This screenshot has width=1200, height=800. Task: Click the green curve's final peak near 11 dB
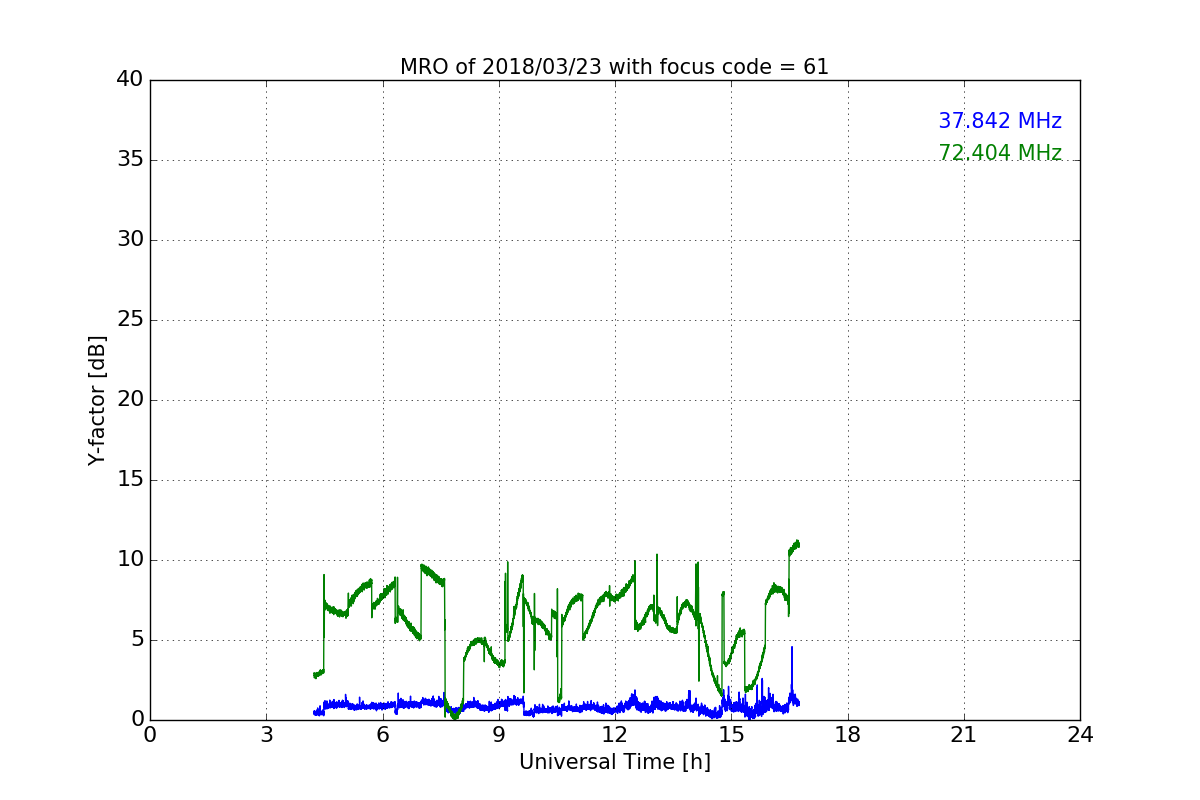coord(796,543)
